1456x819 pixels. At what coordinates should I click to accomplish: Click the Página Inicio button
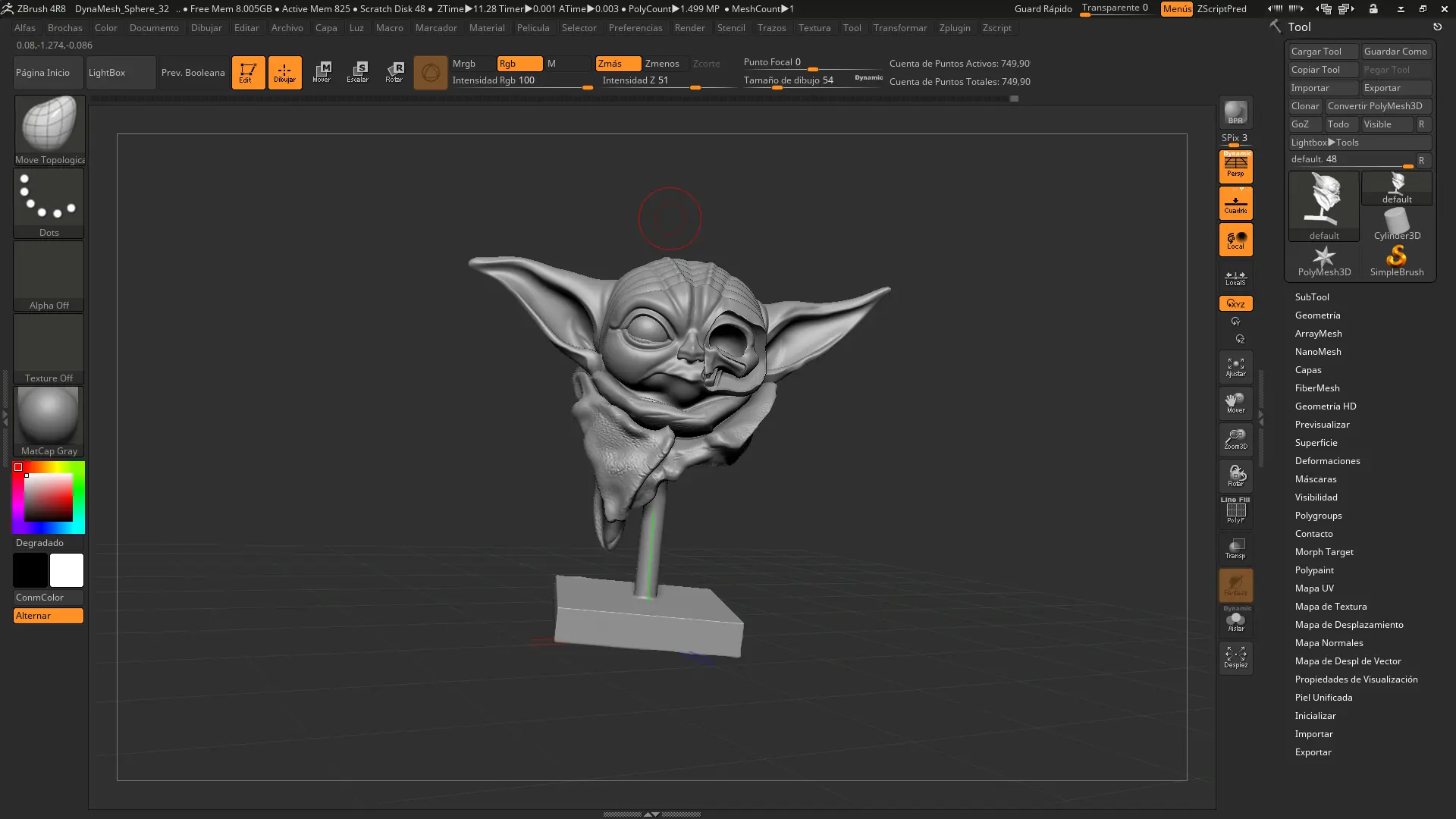click(x=48, y=73)
